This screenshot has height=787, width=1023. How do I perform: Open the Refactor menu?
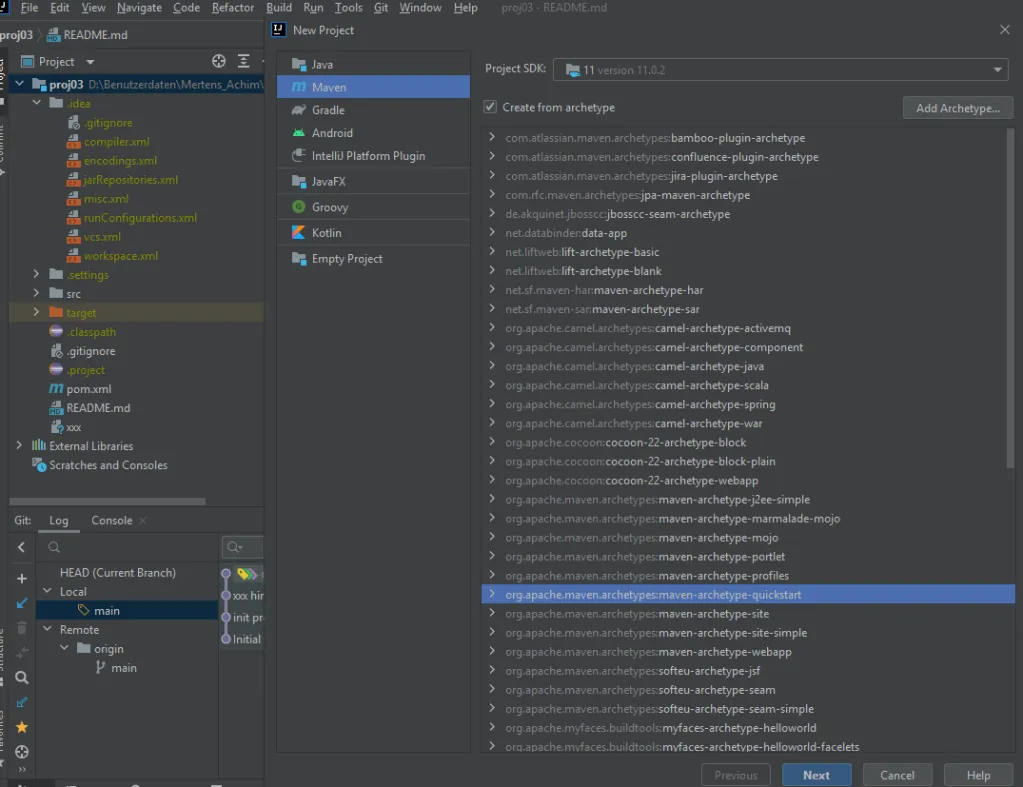point(233,8)
